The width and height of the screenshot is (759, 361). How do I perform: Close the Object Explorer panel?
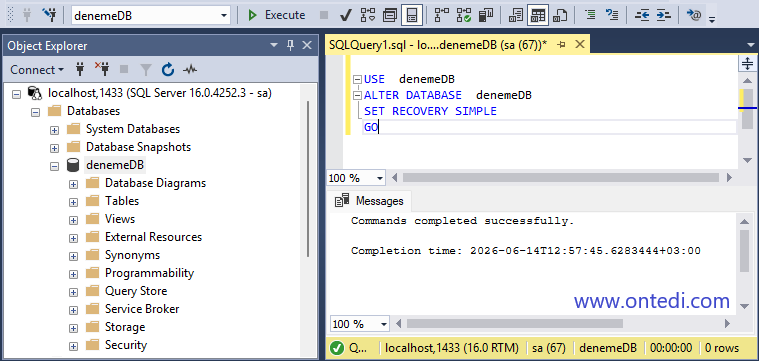tap(307, 45)
